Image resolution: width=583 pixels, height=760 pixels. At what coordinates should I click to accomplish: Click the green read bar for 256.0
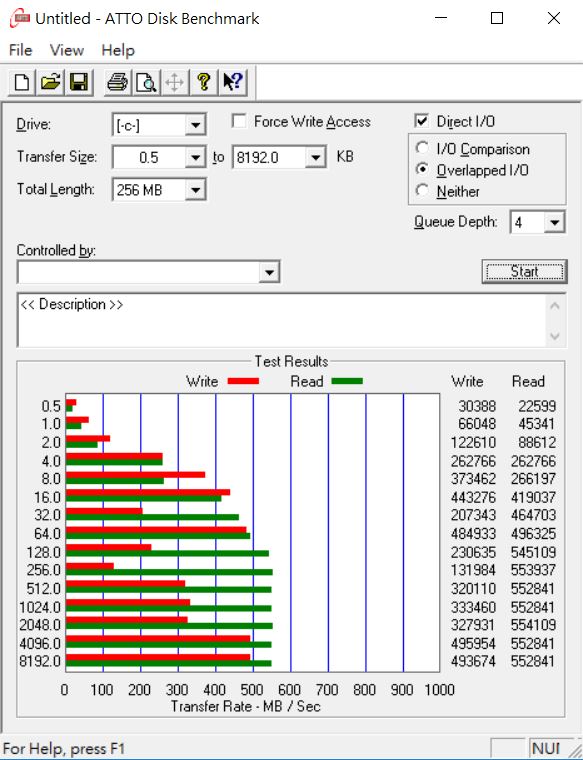pos(169,572)
